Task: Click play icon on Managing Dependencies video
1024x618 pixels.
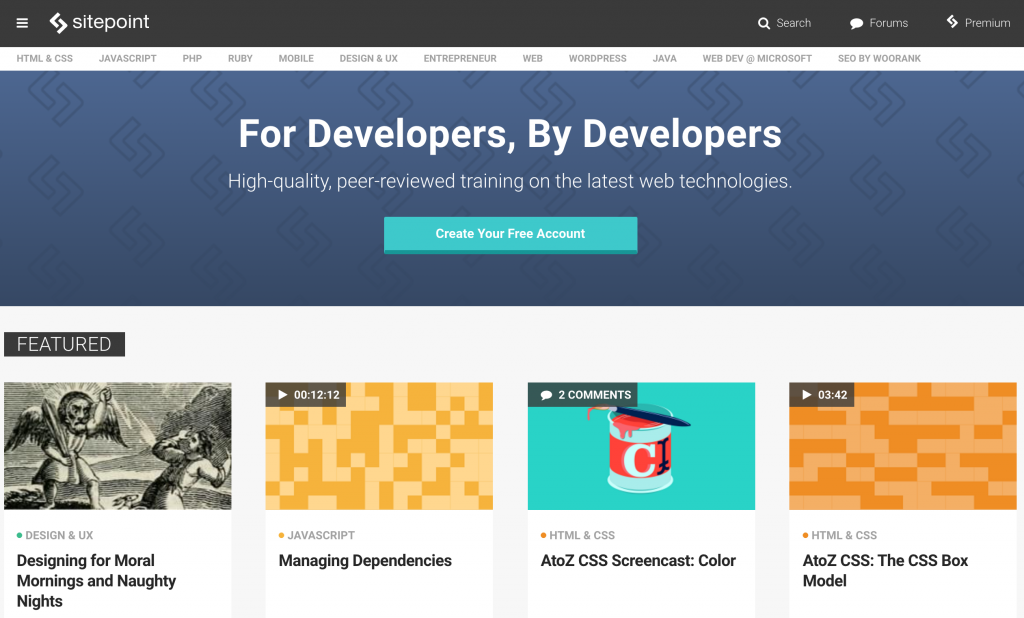Action: coord(283,395)
